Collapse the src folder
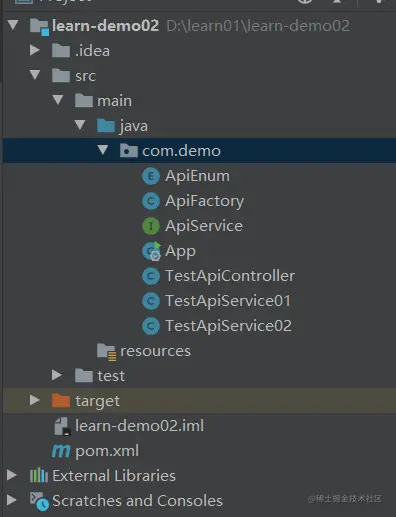 [35, 75]
